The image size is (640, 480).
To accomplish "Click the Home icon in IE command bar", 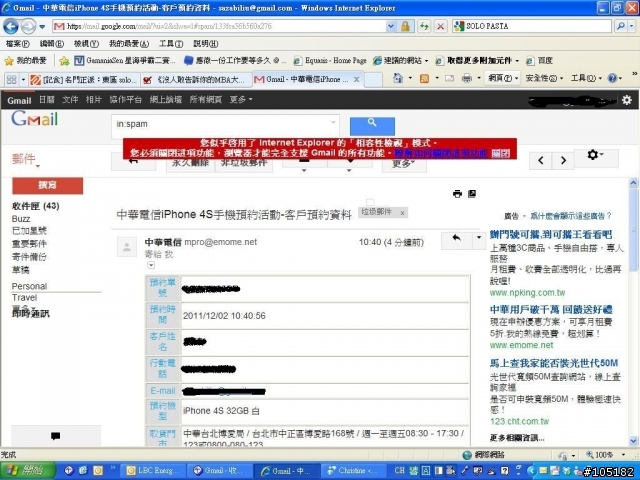I will pos(398,78).
